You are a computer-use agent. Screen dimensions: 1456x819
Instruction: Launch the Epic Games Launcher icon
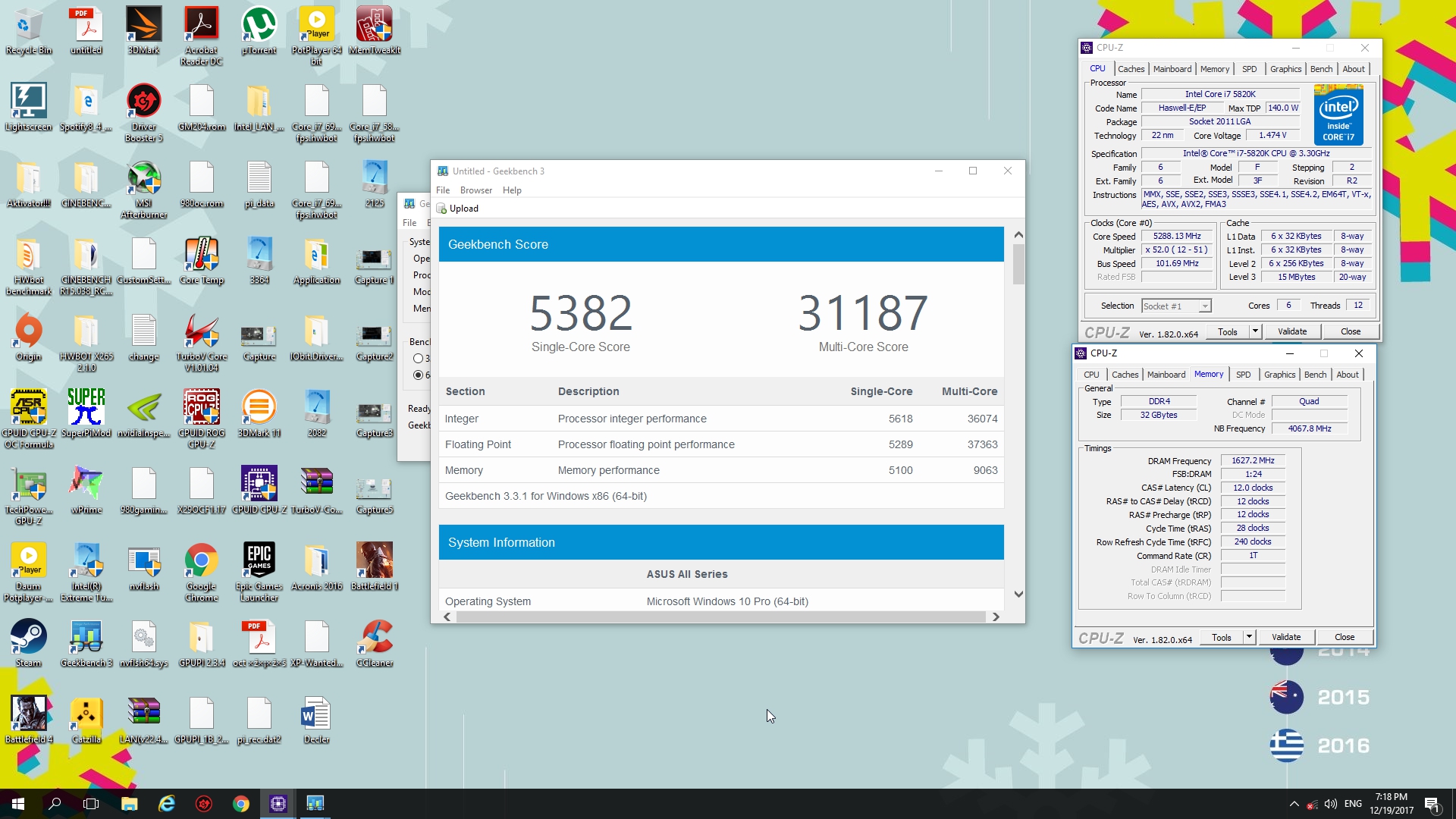tap(259, 573)
